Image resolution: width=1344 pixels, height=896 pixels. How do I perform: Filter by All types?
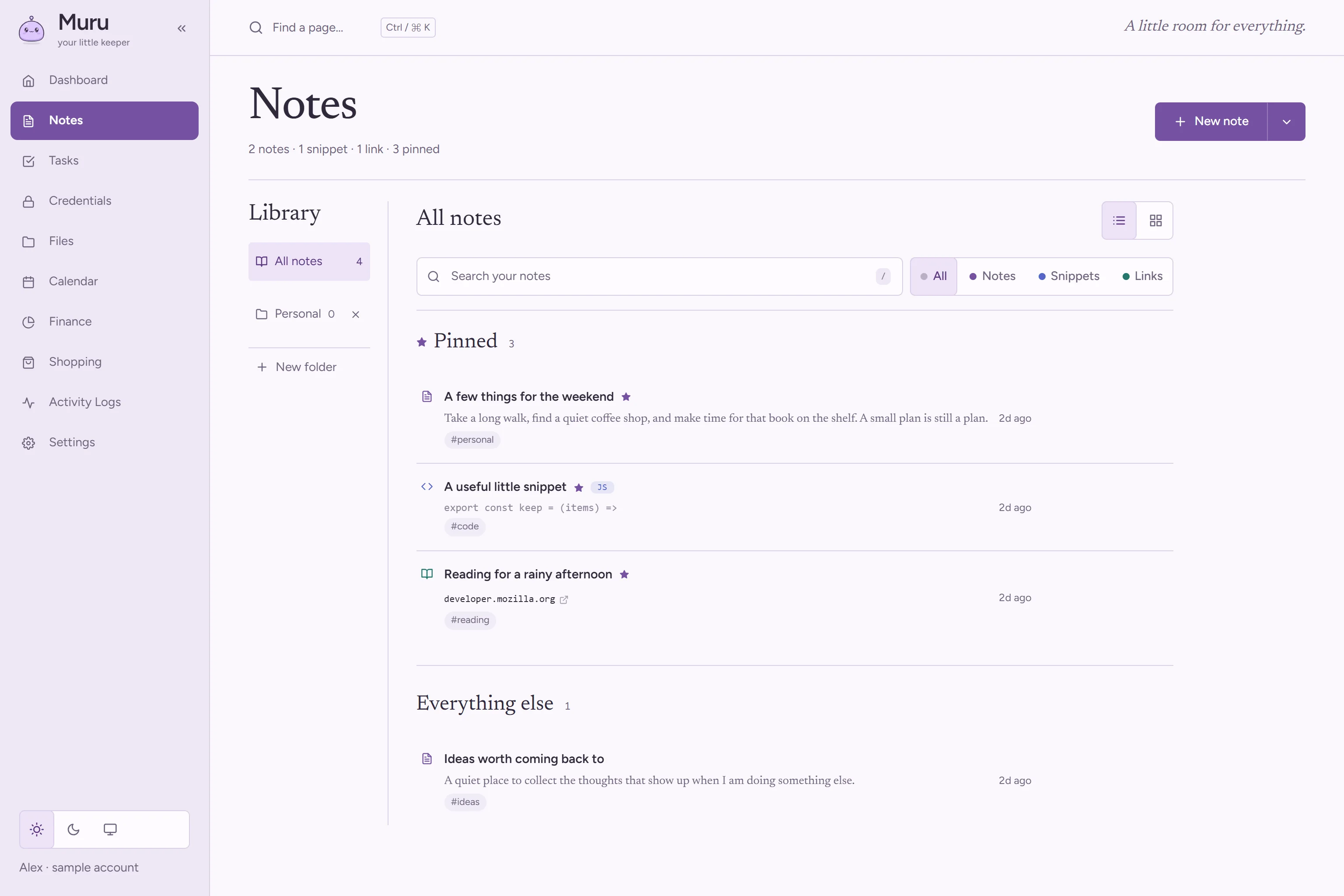pos(933,276)
